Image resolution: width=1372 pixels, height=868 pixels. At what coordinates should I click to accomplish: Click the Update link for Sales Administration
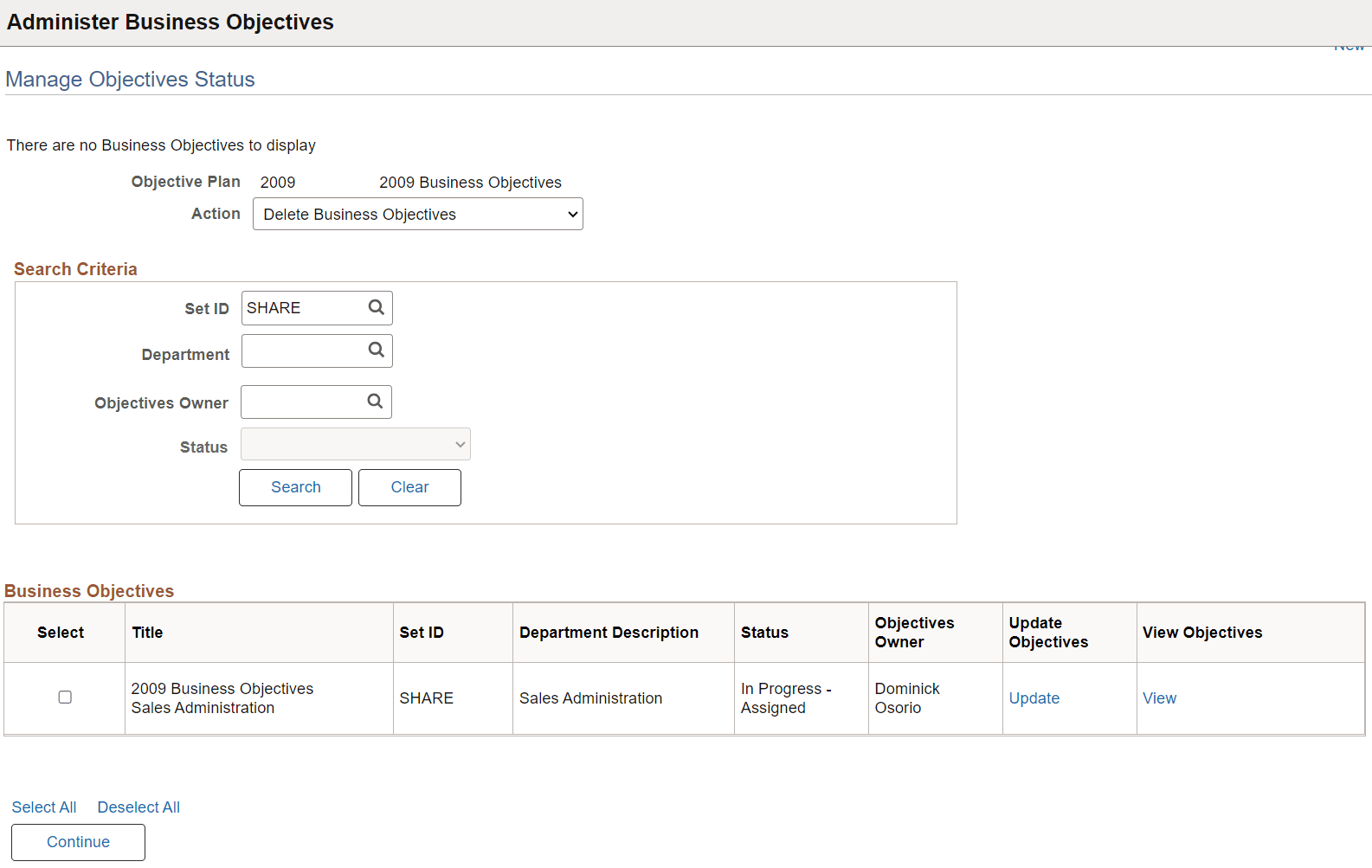pos(1034,698)
